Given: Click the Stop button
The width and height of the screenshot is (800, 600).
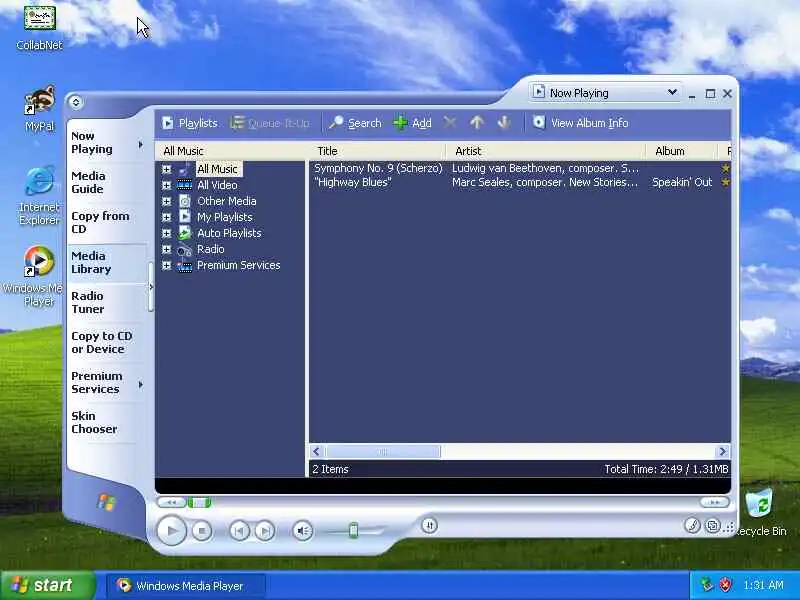Looking at the screenshot, I should 202,531.
